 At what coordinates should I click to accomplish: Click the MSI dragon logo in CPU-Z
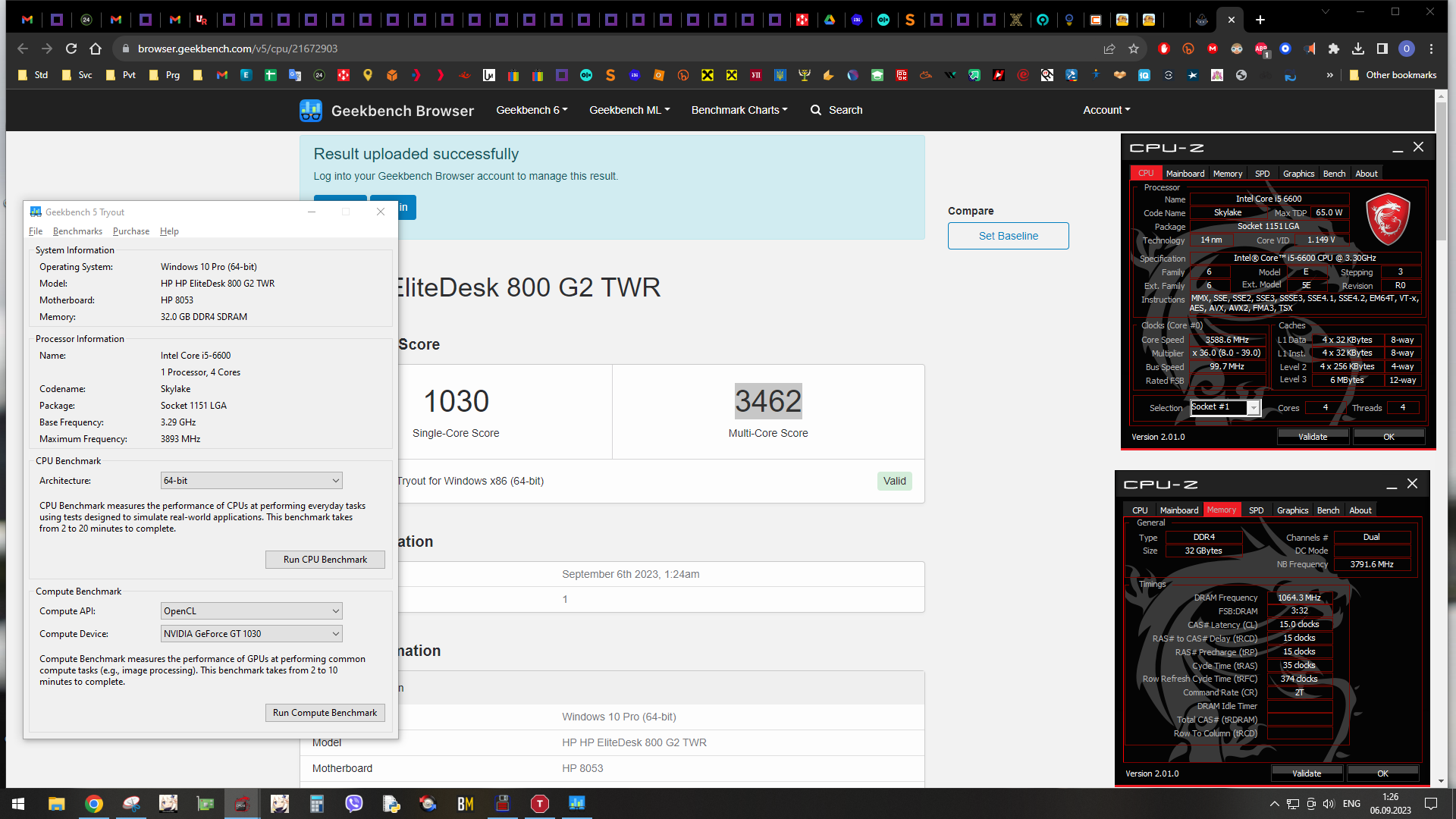click(1388, 220)
